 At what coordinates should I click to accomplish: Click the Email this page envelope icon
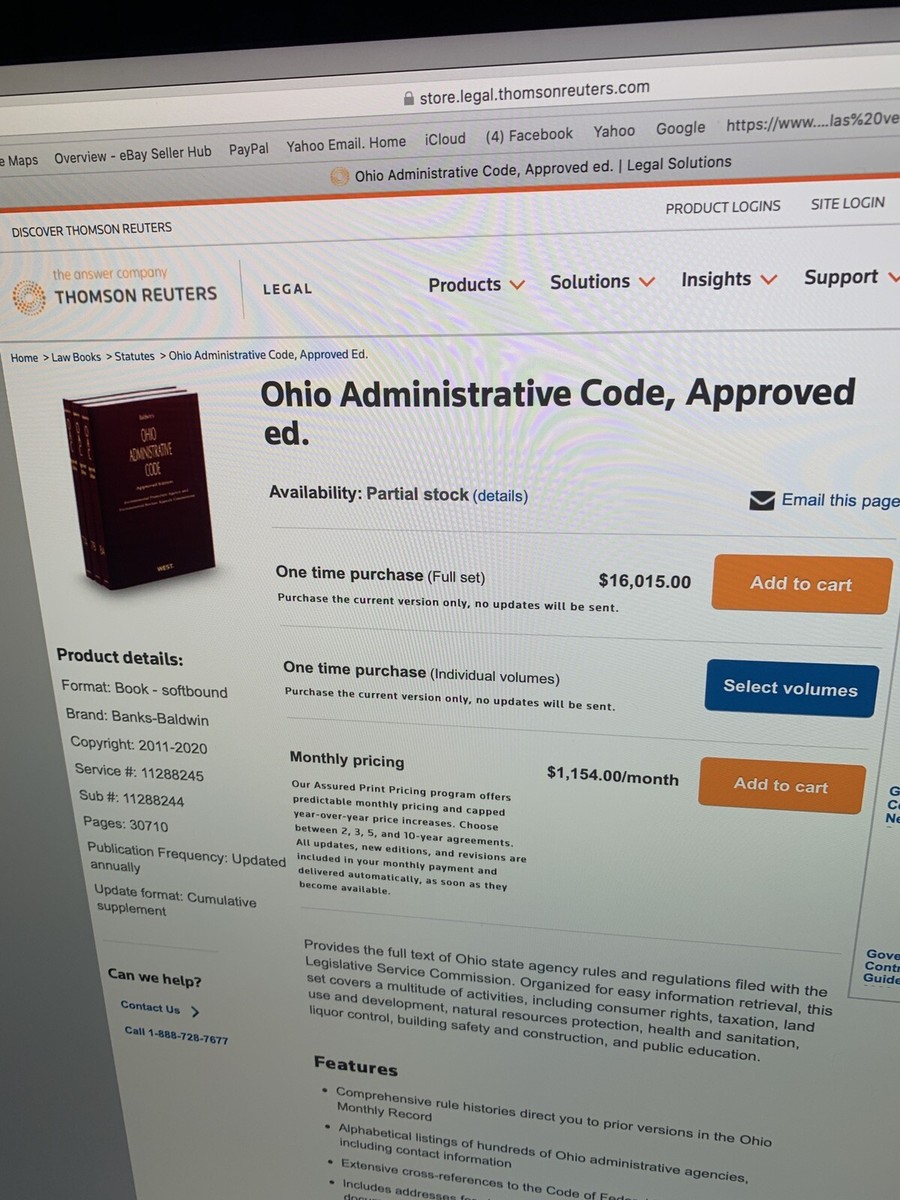[x=762, y=500]
